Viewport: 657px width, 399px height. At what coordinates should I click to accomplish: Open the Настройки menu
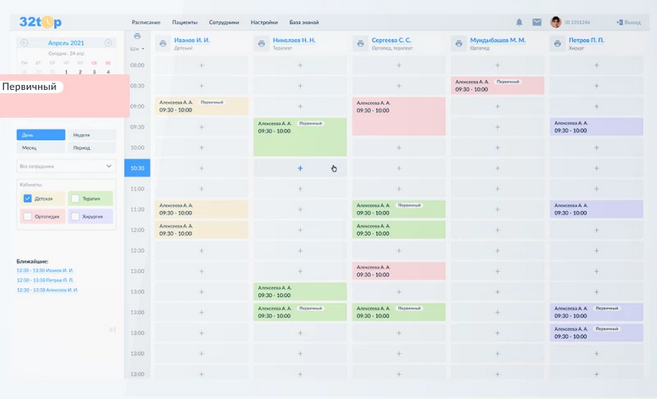click(264, 22)
